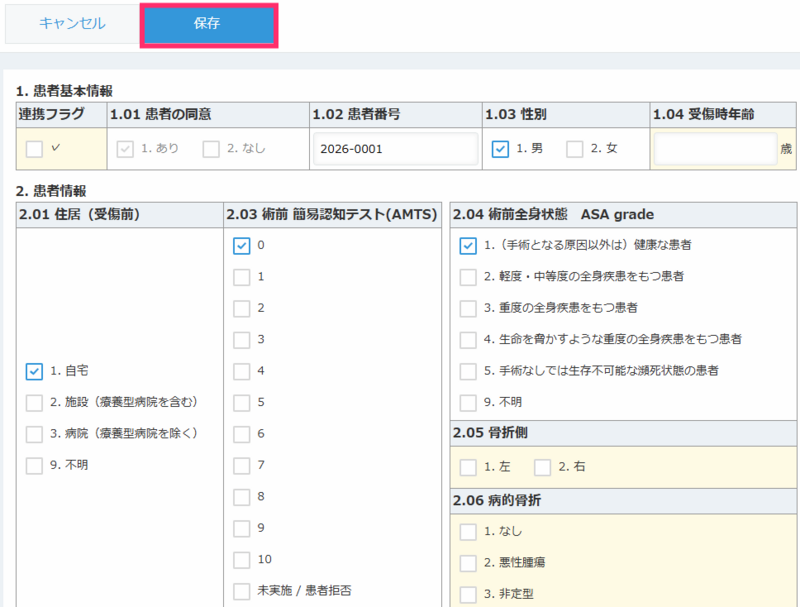Tick AMTS score 4 checkbox
Viewport: 800px width, 607px height.
(241, 371)
